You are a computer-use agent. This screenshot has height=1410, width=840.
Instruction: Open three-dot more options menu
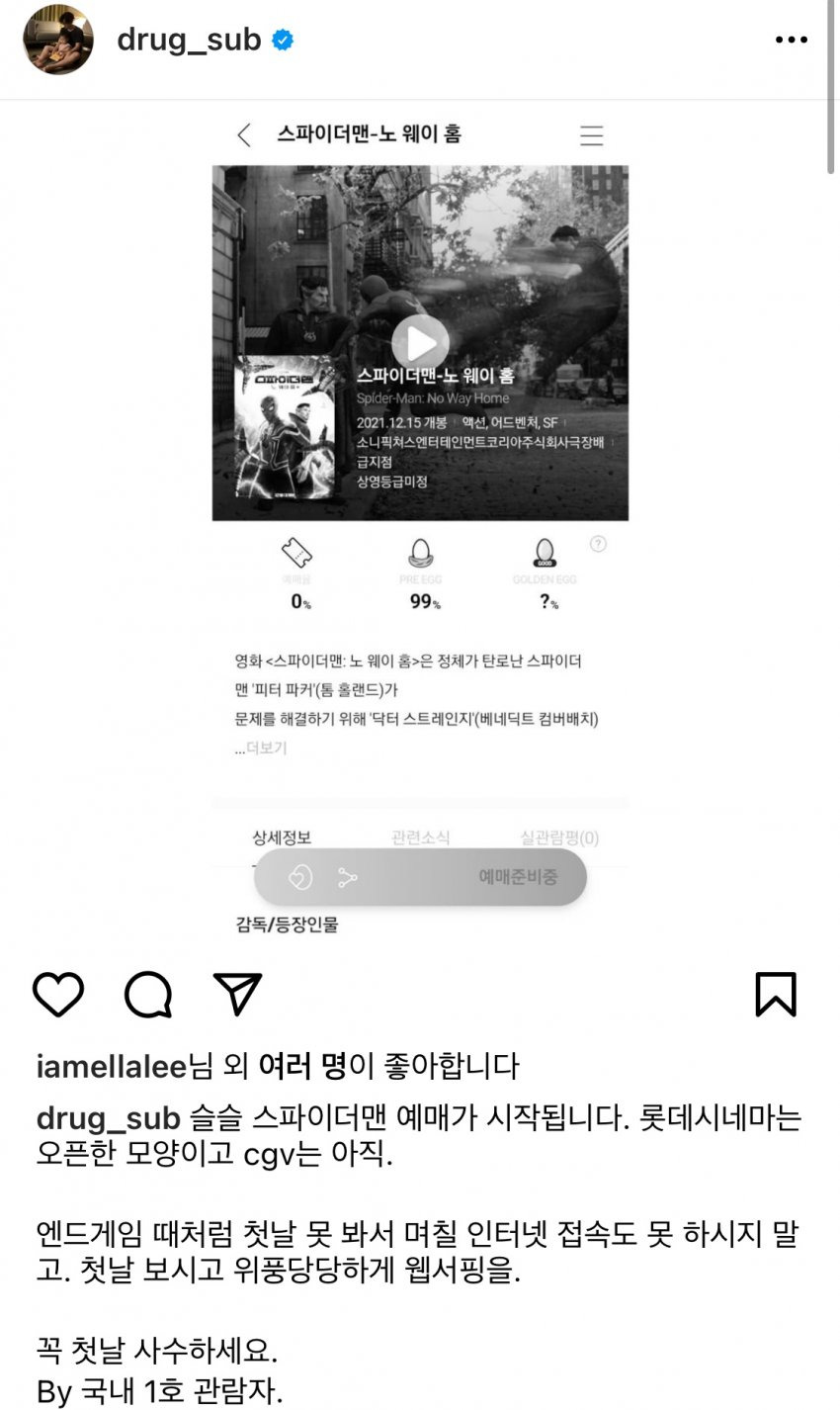pyautogui.click(x=792, y=41)
